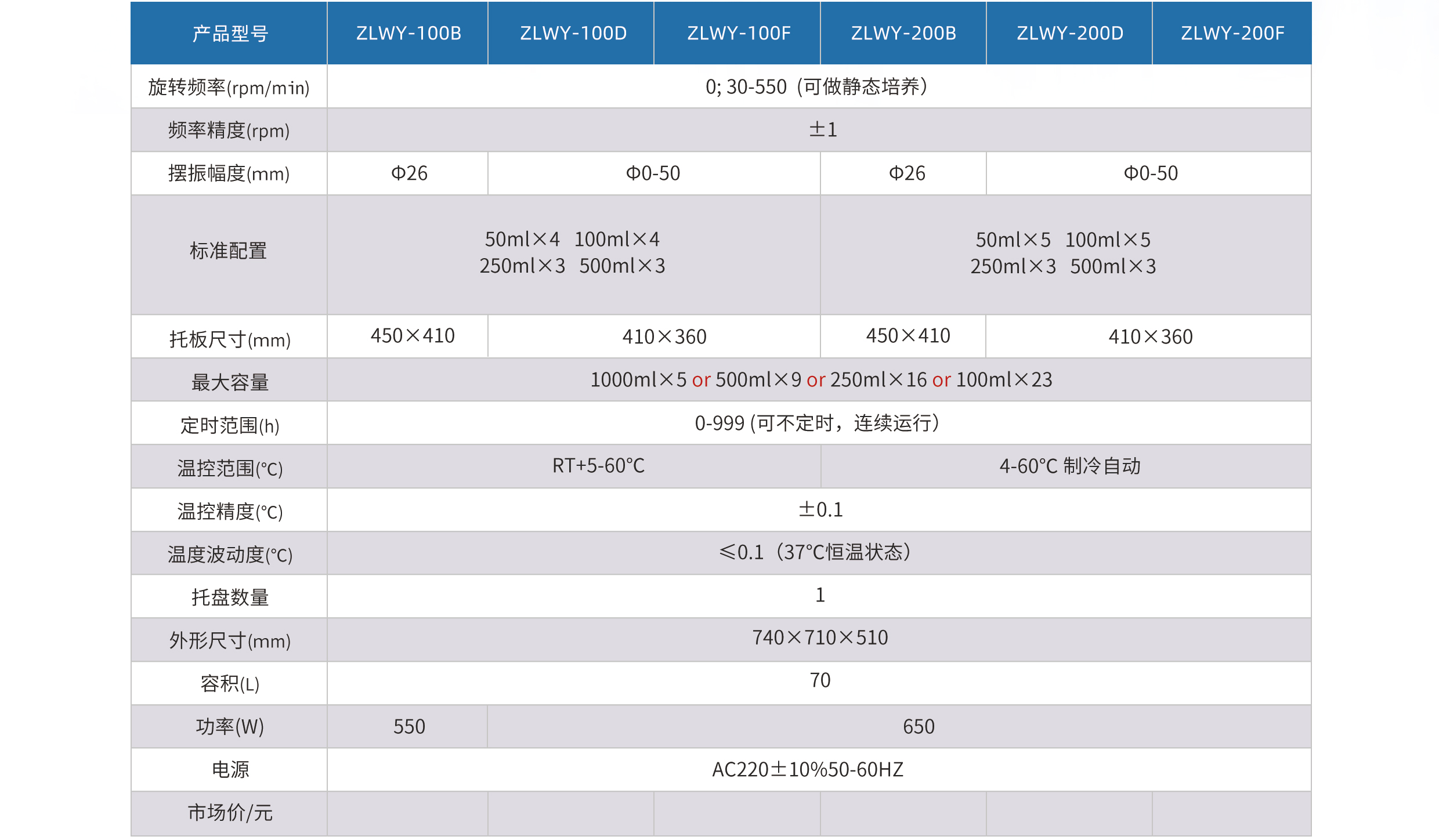The image size is (1439, 840).
Task: Click the 频率精度(rpm) row label
Action: 229,131
